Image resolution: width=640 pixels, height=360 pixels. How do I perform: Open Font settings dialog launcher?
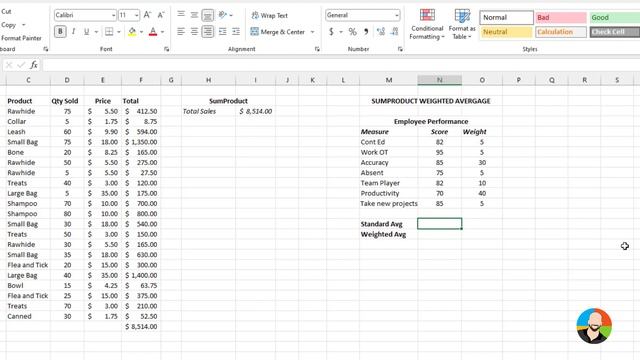pyautogui.click(x=167, y=49)
